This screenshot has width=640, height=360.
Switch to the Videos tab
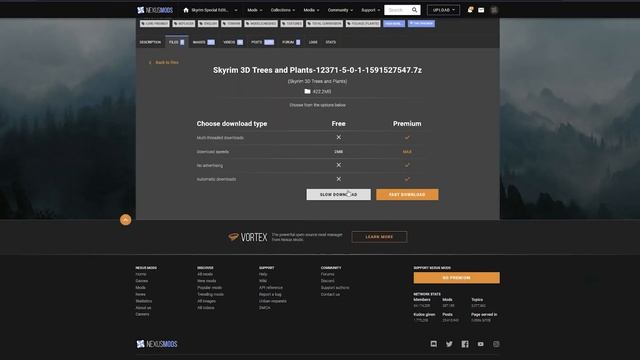(233, 42)
